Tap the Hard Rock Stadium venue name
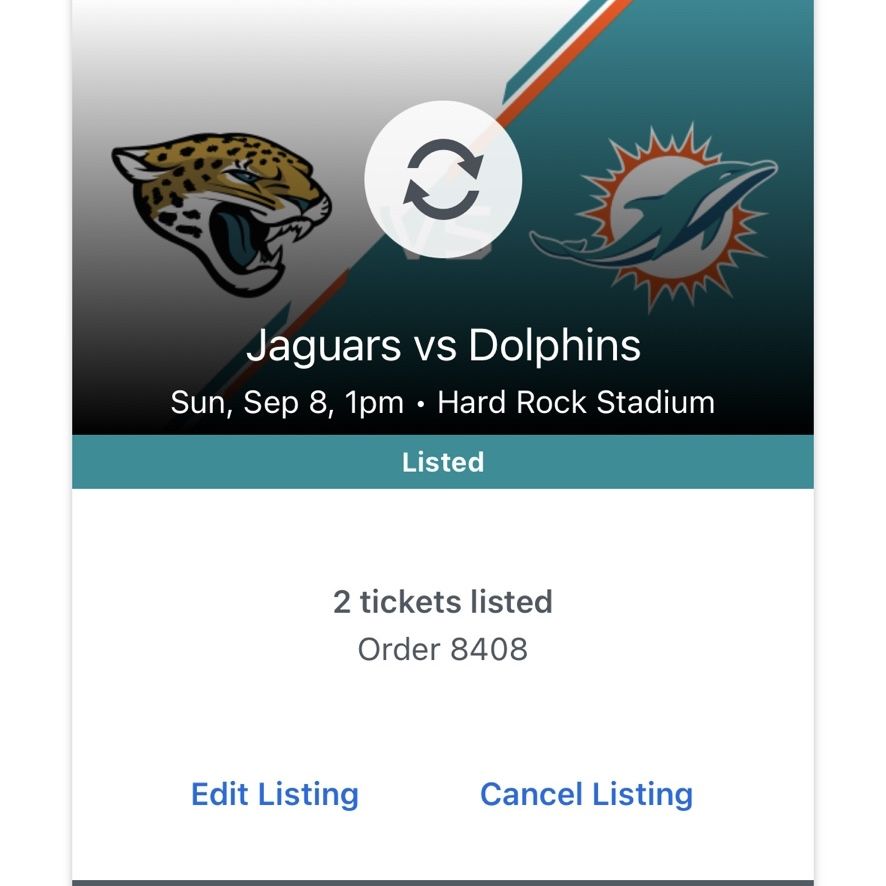Screen dimensions: 886x886 coord(576,402)
